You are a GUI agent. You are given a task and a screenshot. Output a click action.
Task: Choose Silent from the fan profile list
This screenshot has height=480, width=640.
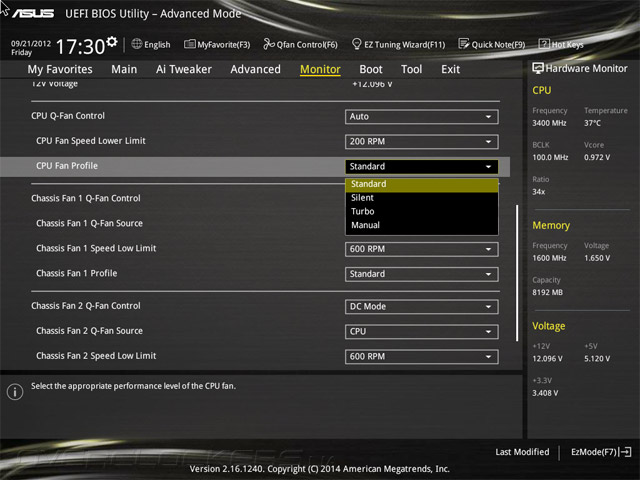point(421,198)
